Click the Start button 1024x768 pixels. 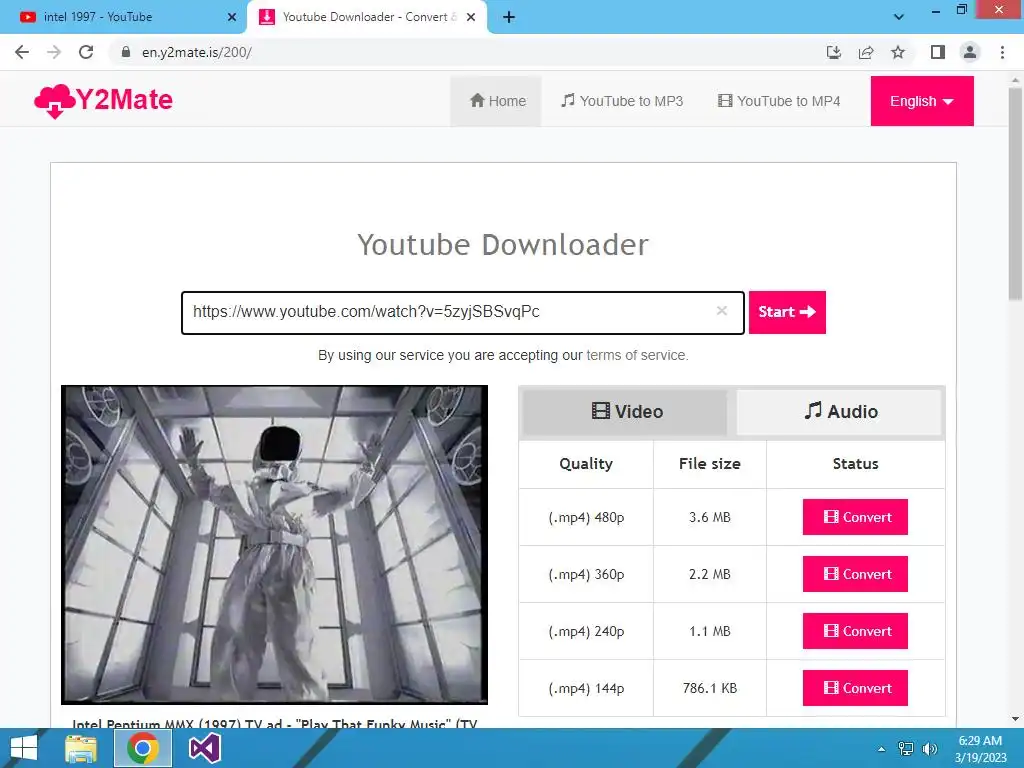point(787,312)
